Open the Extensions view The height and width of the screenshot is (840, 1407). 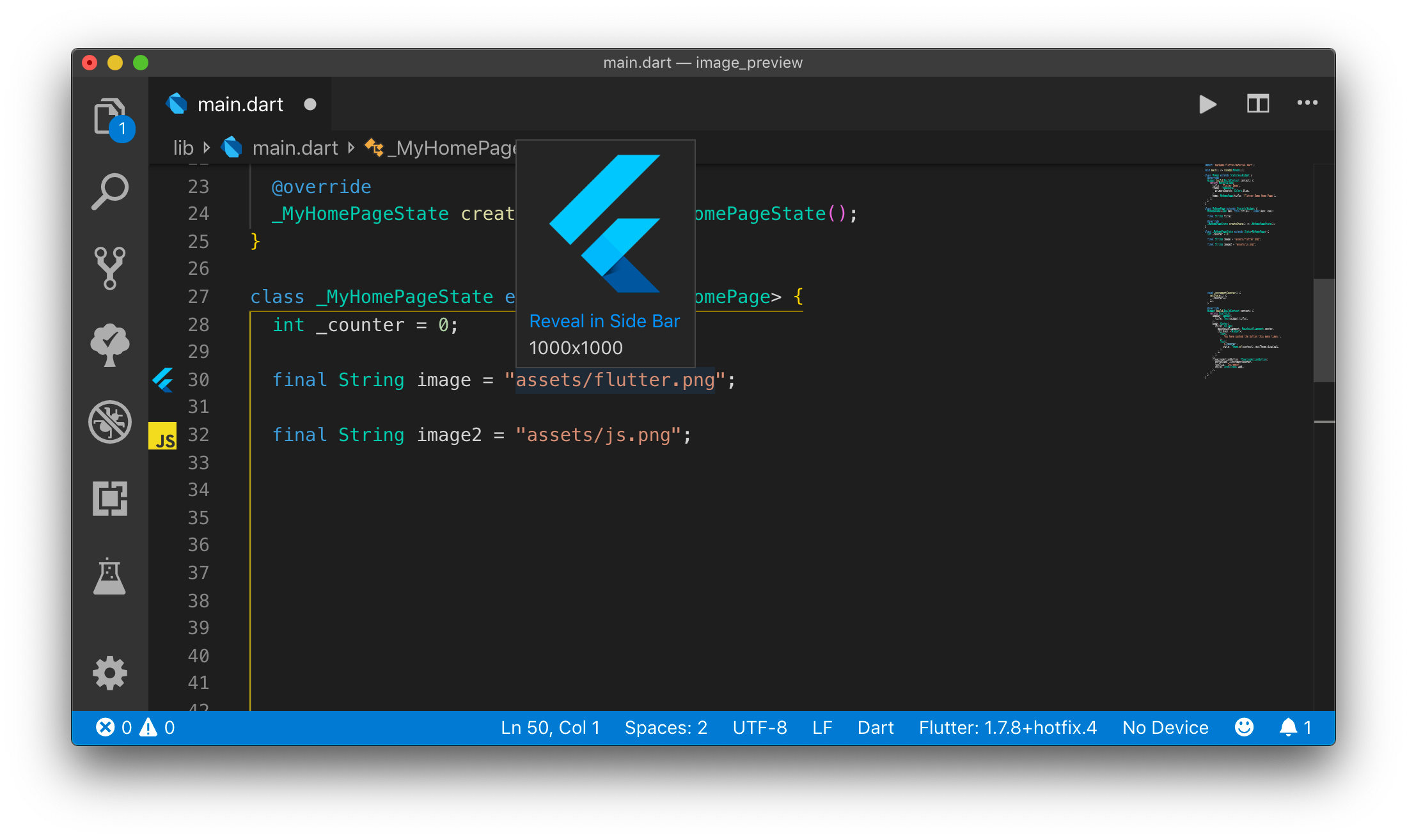pyautogui.click(x=110, y=499)
